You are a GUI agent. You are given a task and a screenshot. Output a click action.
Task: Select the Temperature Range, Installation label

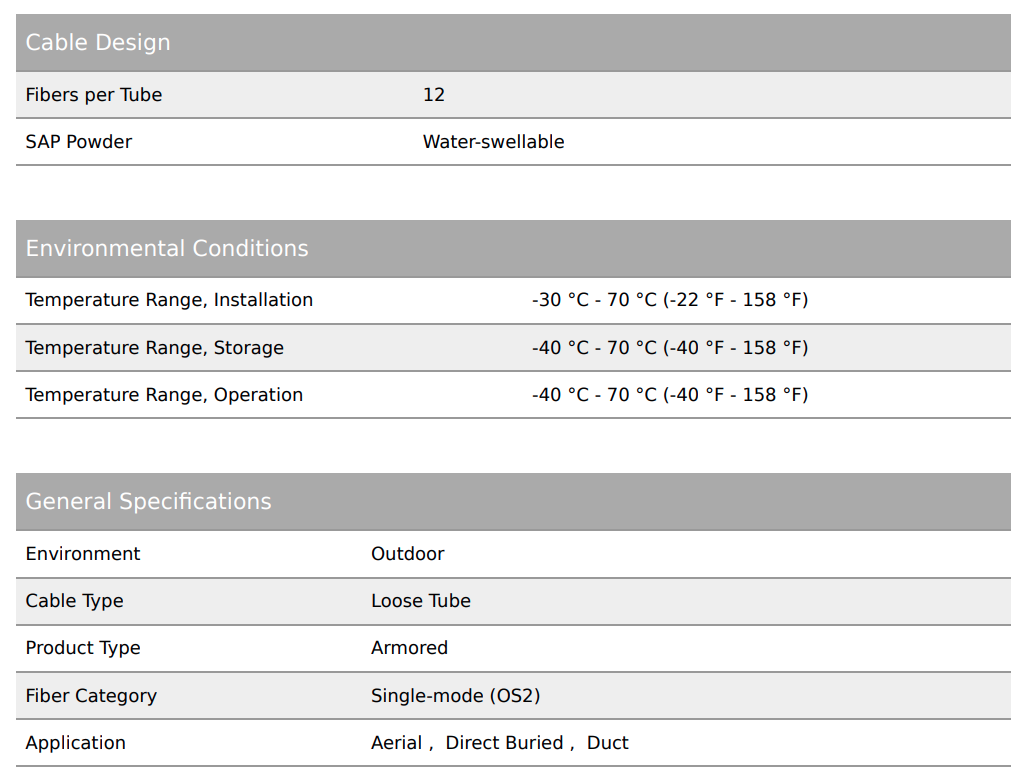[x=169, y=300]
